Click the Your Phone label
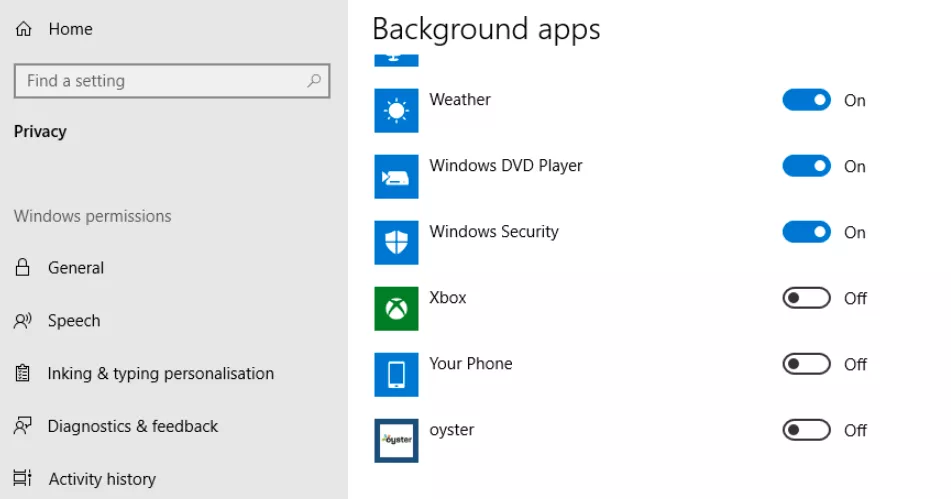The height and width of the screenshot is (499, 951). click(x=471, y=364)
